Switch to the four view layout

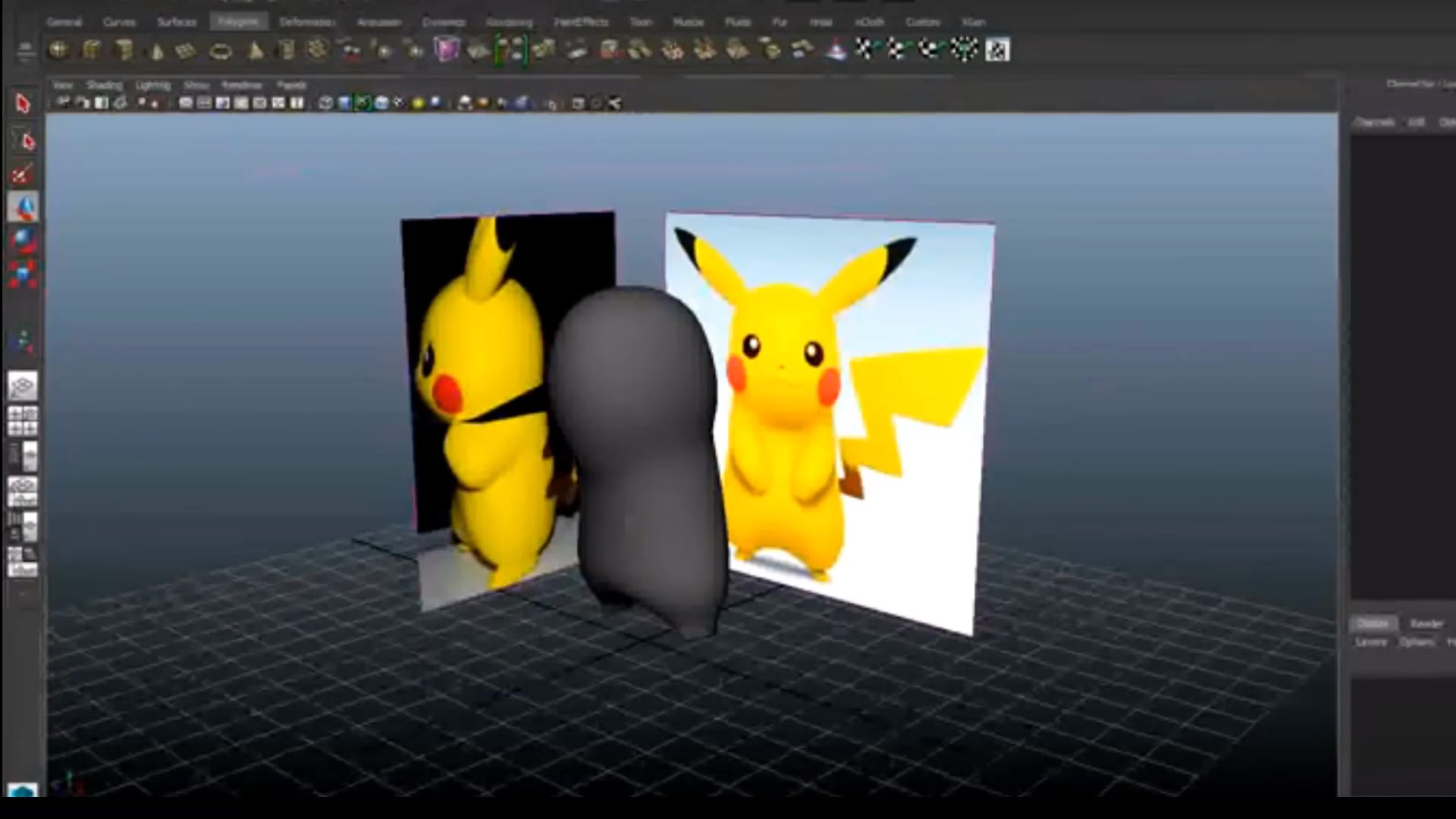coord(23,421)
